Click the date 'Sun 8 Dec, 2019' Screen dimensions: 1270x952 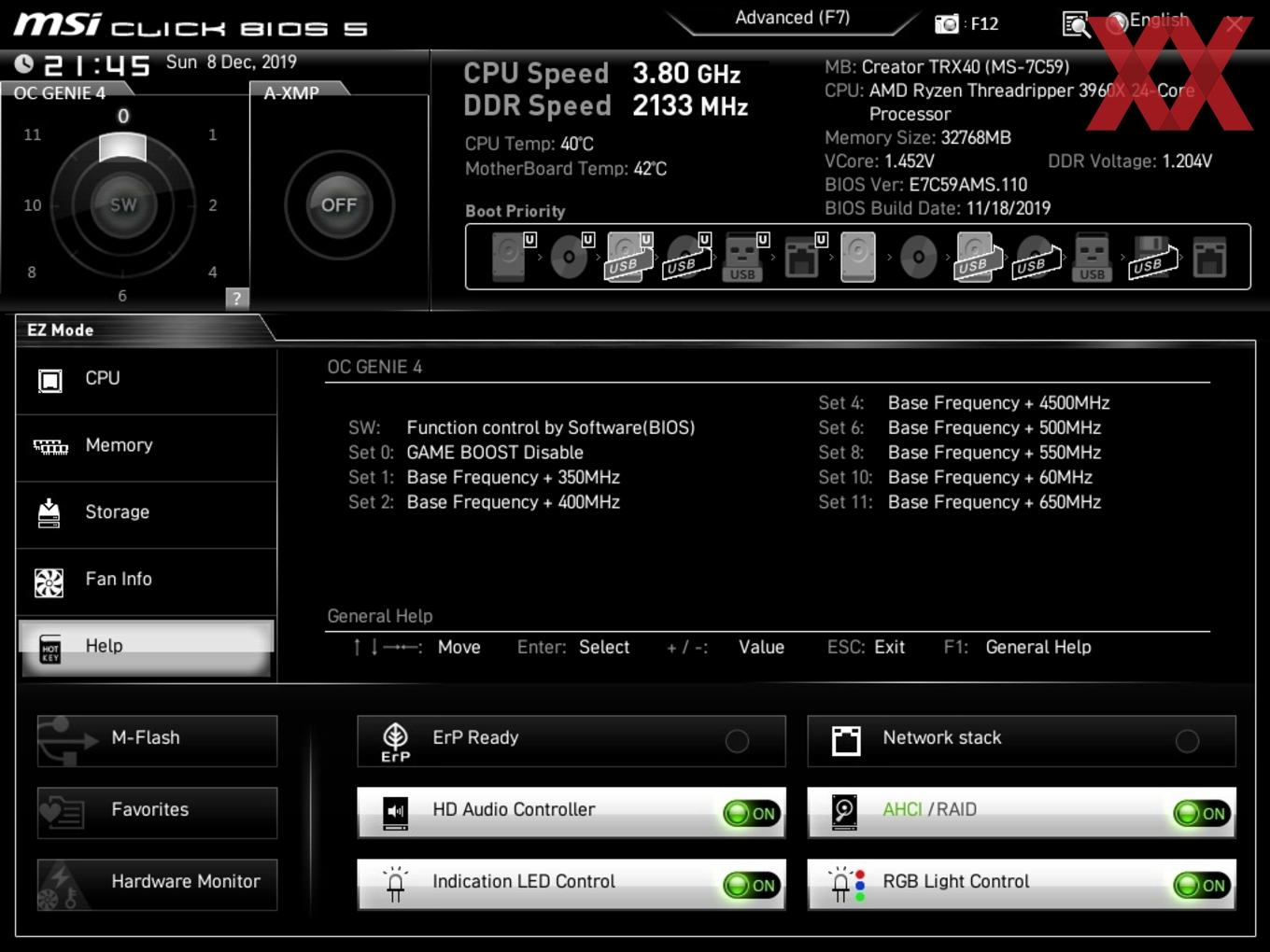pos(232,62)
